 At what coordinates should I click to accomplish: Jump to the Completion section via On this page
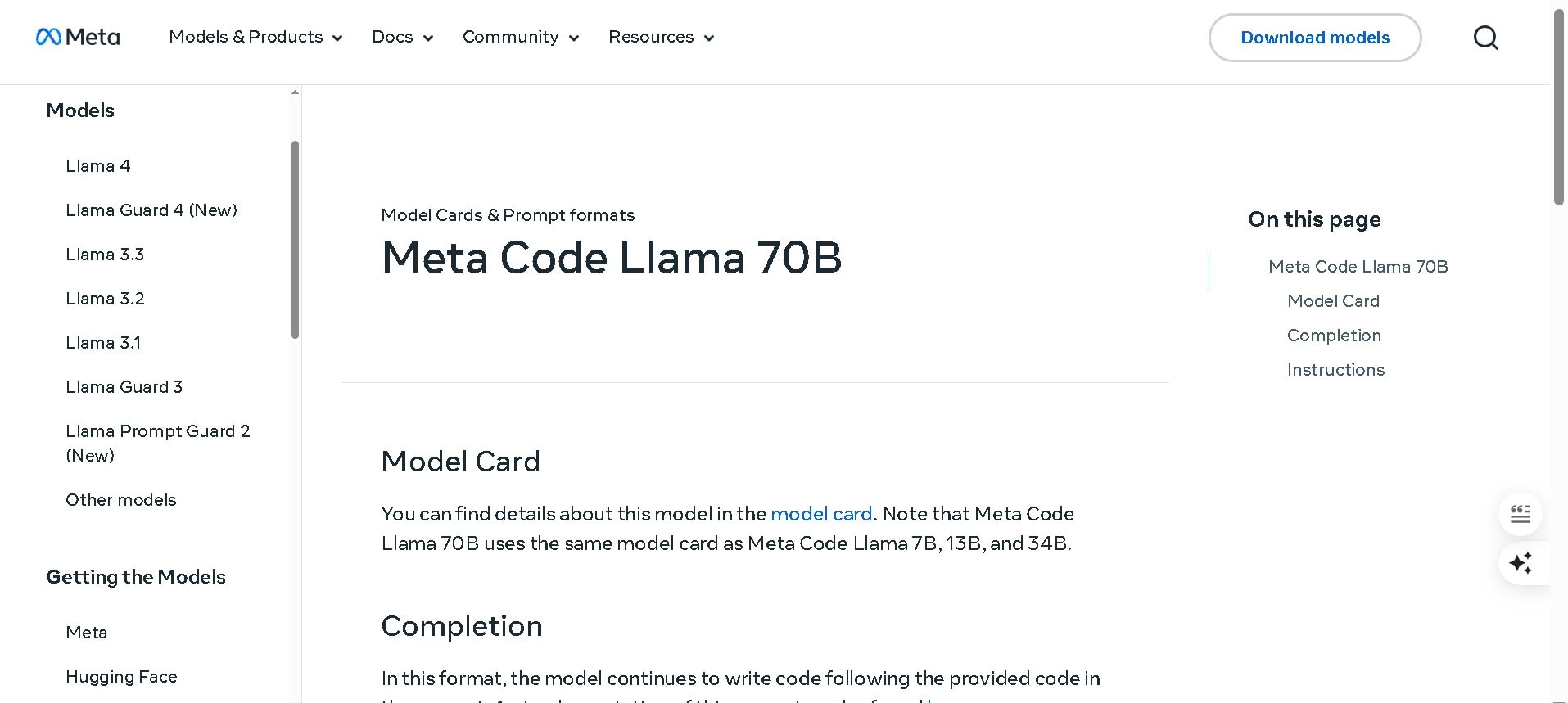1334,335
